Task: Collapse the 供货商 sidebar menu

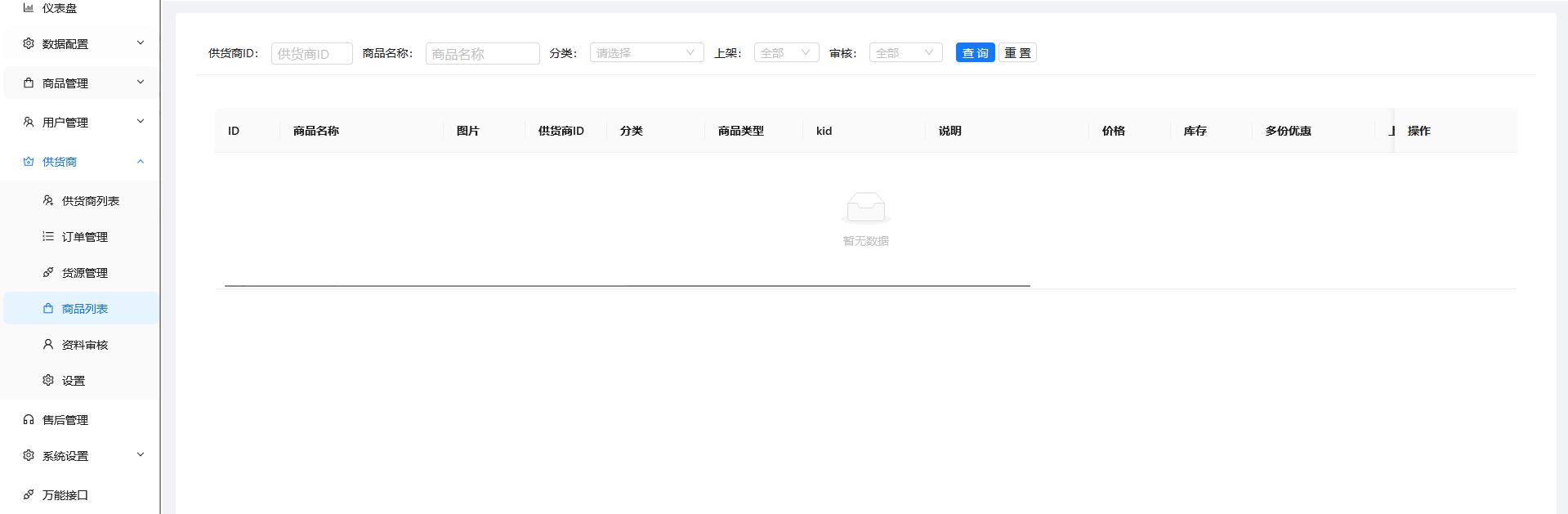Action: click(x=141, y=161)
